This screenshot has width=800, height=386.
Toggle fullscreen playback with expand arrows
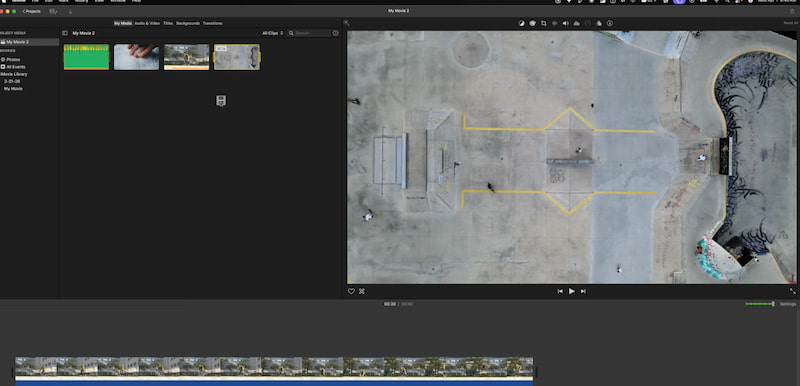[792, 291]
